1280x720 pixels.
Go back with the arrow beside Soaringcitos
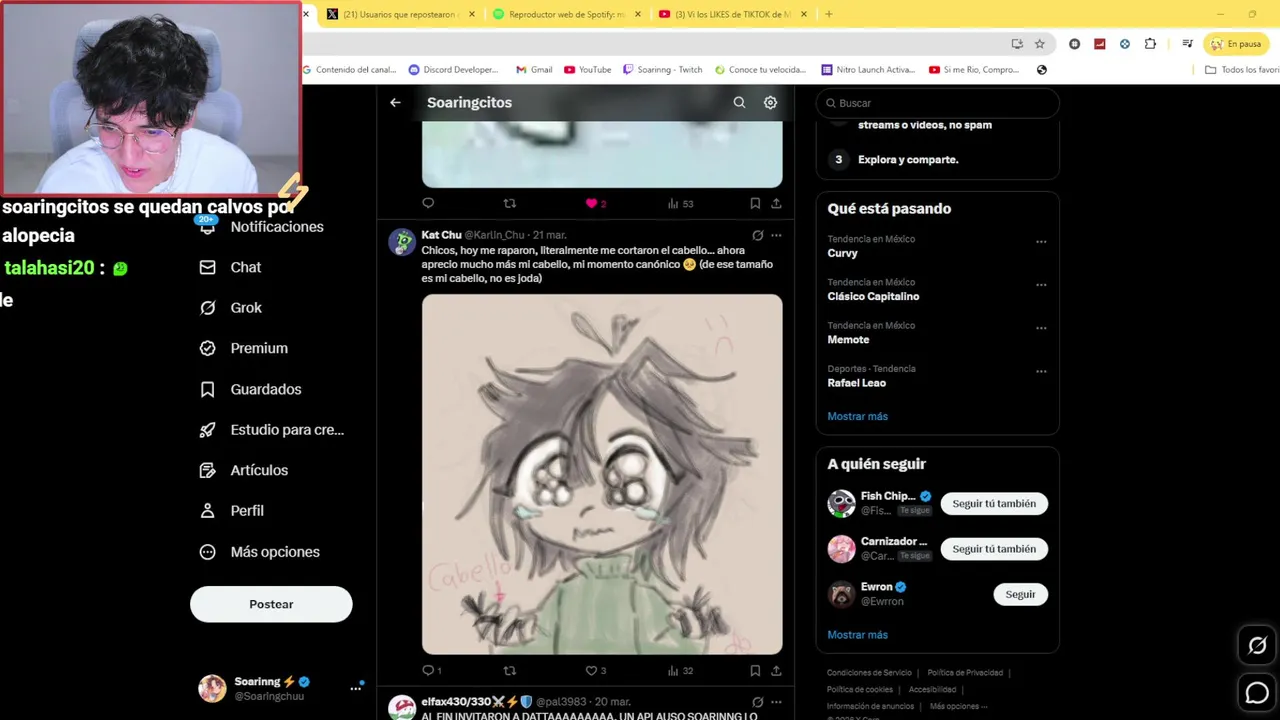(x=395, y=102)
